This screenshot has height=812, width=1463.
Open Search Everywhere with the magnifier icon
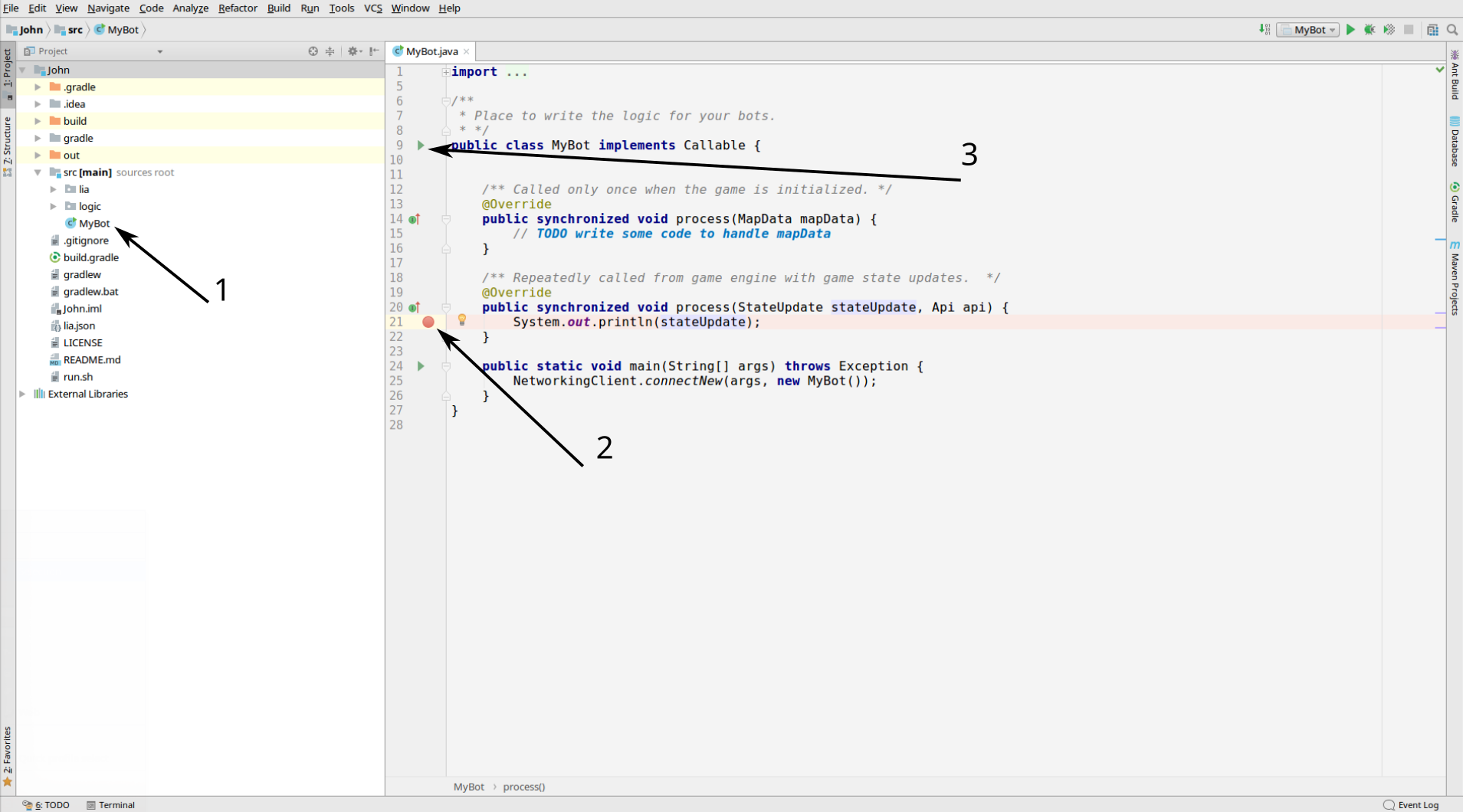pyautogui.click(x=1452, y=29)
